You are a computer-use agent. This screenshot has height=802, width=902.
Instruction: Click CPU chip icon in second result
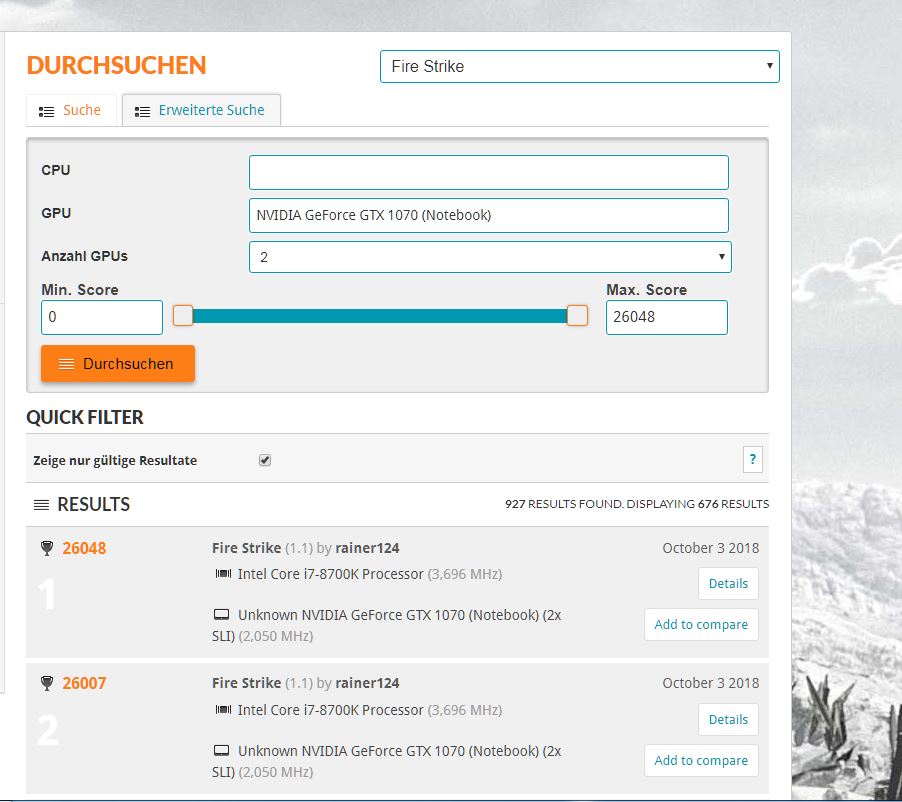click(223, 709)
